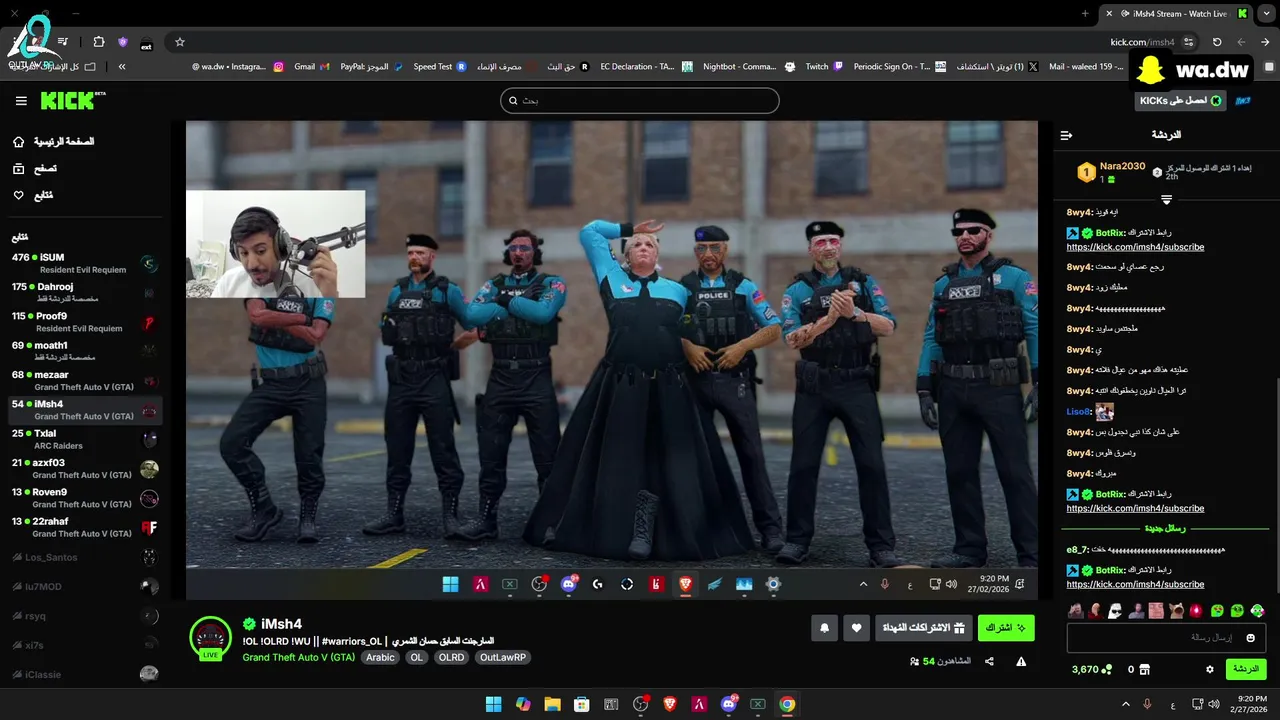The height and width of the screenshot is (720, 1280).
Task: Click the chat message input field
Action: [1166, 637]
